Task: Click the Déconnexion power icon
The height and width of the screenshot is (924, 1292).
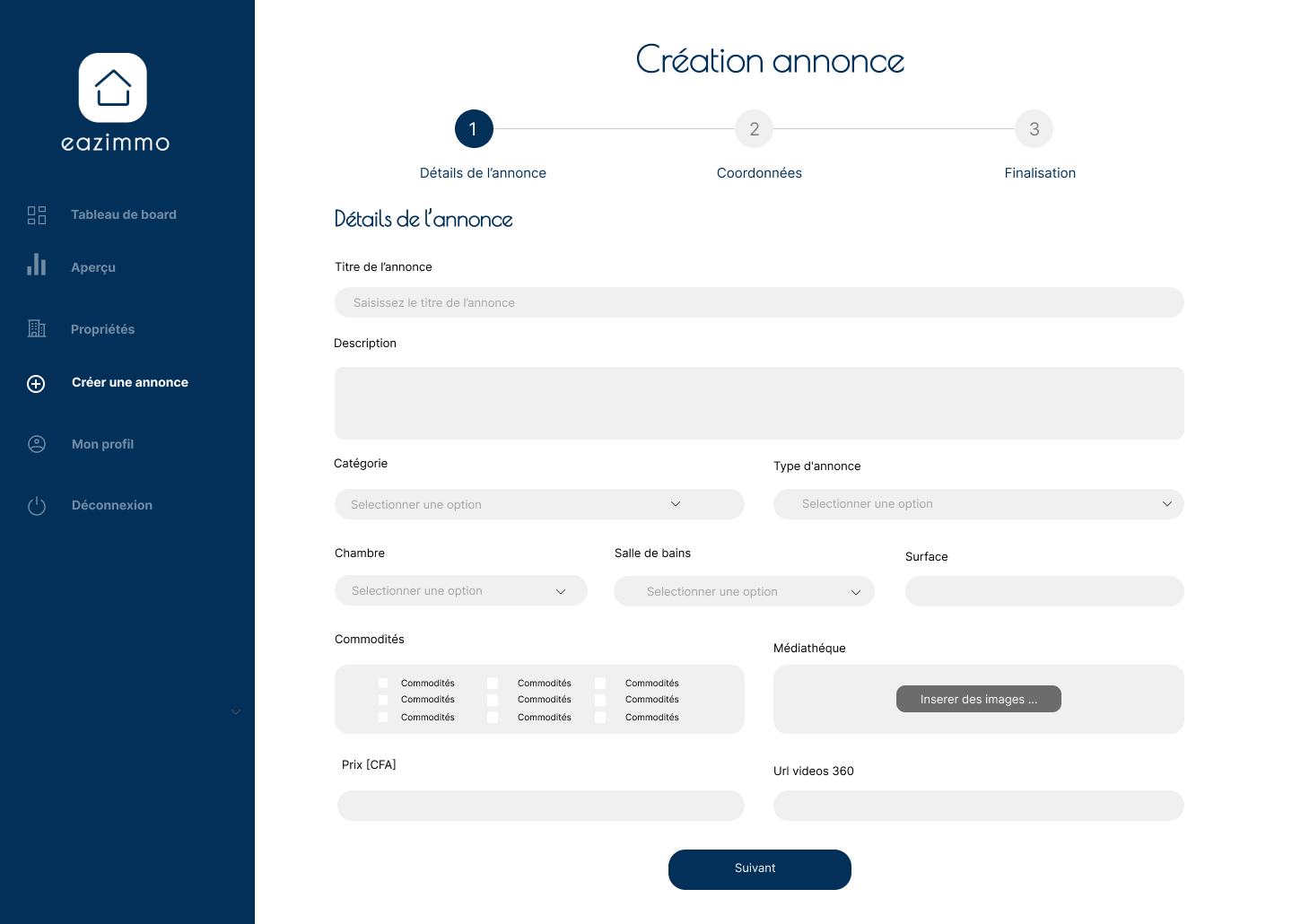Action: click(37, 506)
